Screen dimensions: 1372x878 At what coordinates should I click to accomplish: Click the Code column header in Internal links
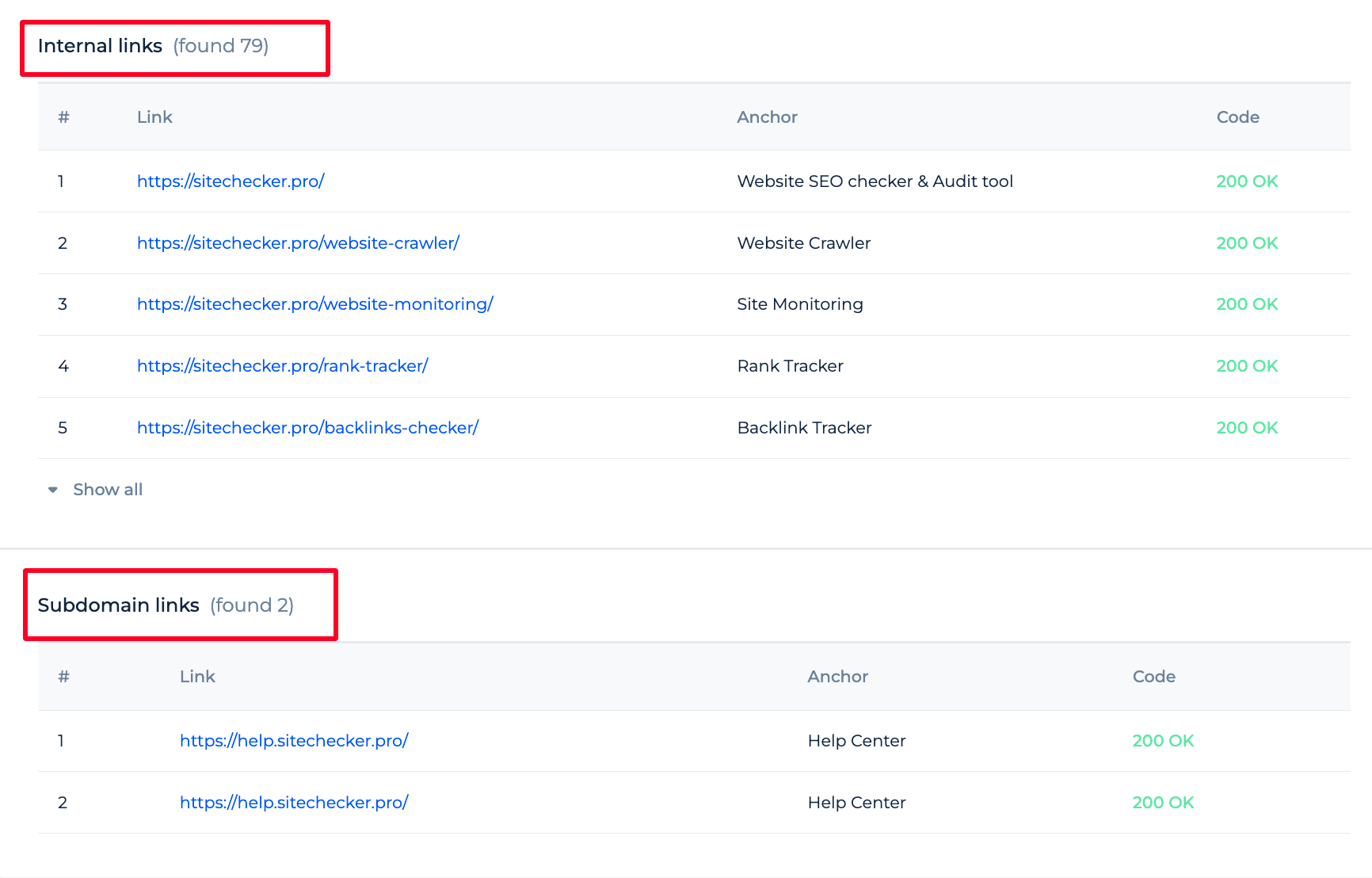pyautogui.click(x=1238, y=117)
